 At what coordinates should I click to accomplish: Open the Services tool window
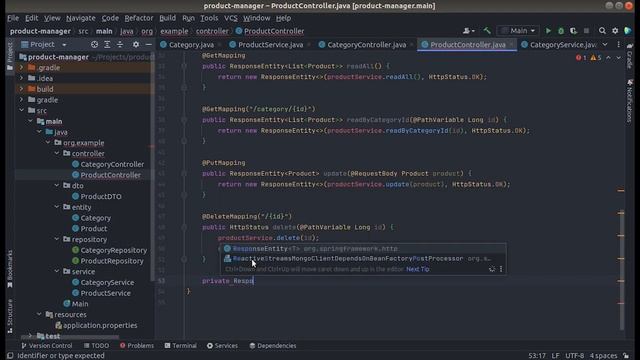(x=222, y=346)
